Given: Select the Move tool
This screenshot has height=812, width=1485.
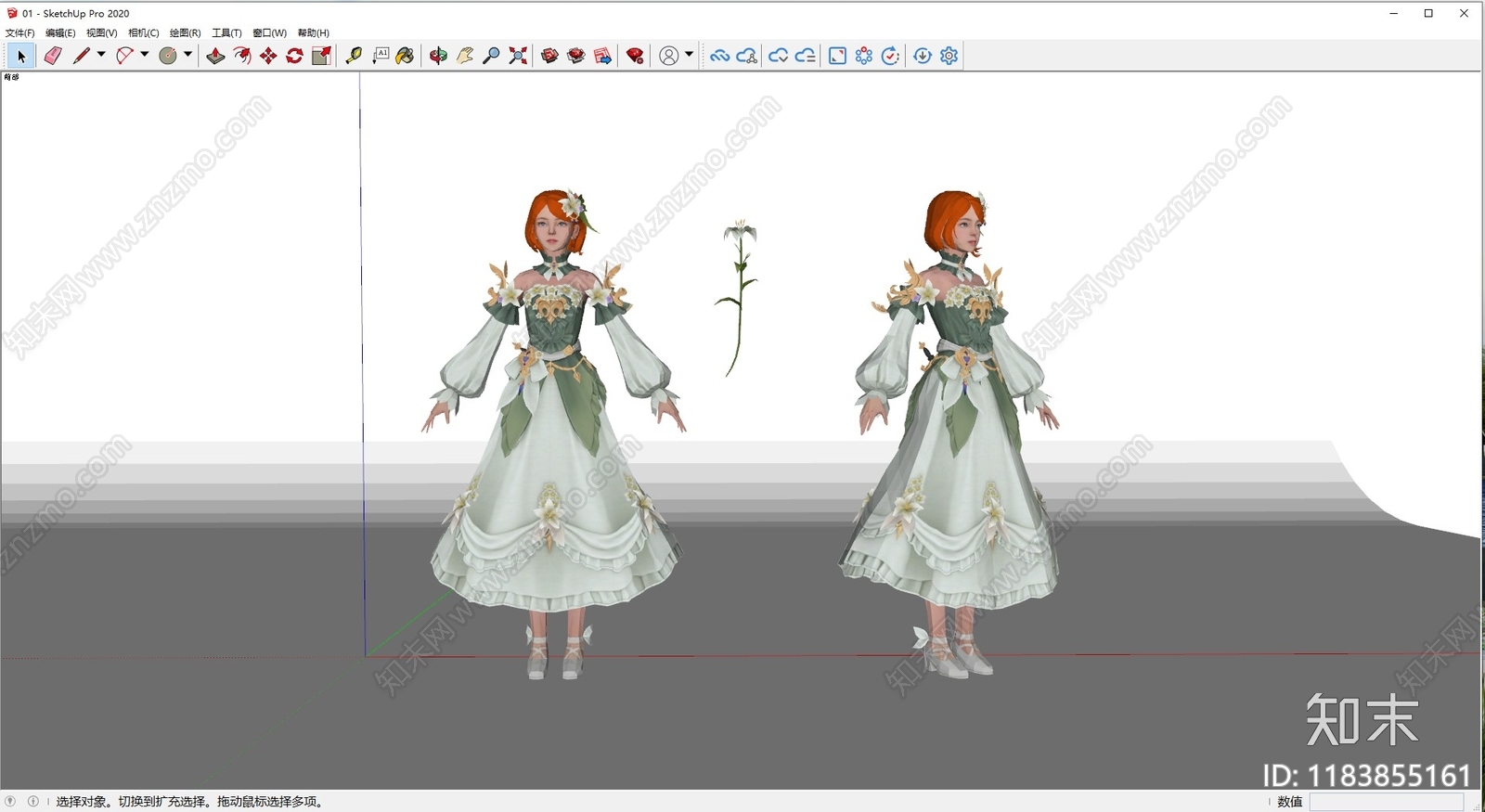Looking at the screenshot, I should [268, 56].
